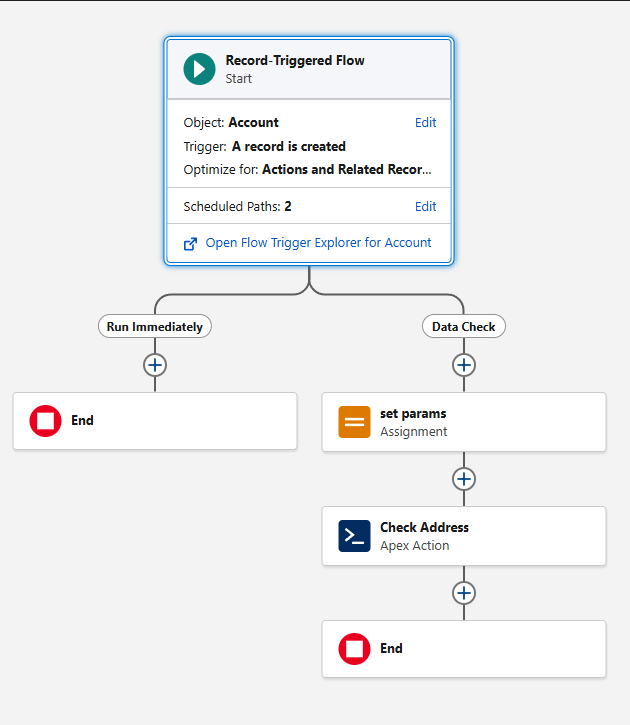Click the green Start play icon
Viewport: 630px width, 725px height.
coord(199,69)
